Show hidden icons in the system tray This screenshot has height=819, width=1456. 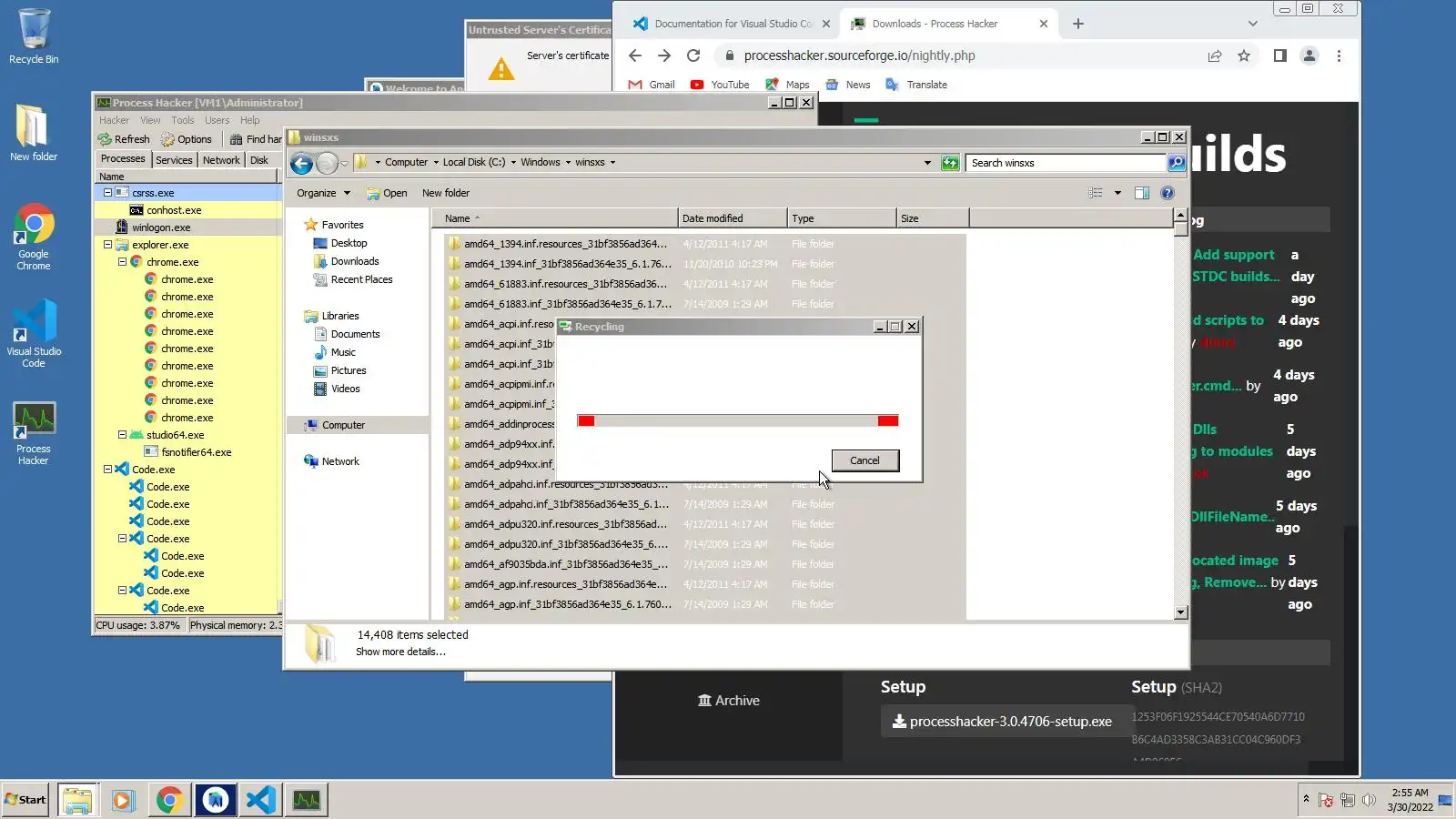click(1306, 799)
